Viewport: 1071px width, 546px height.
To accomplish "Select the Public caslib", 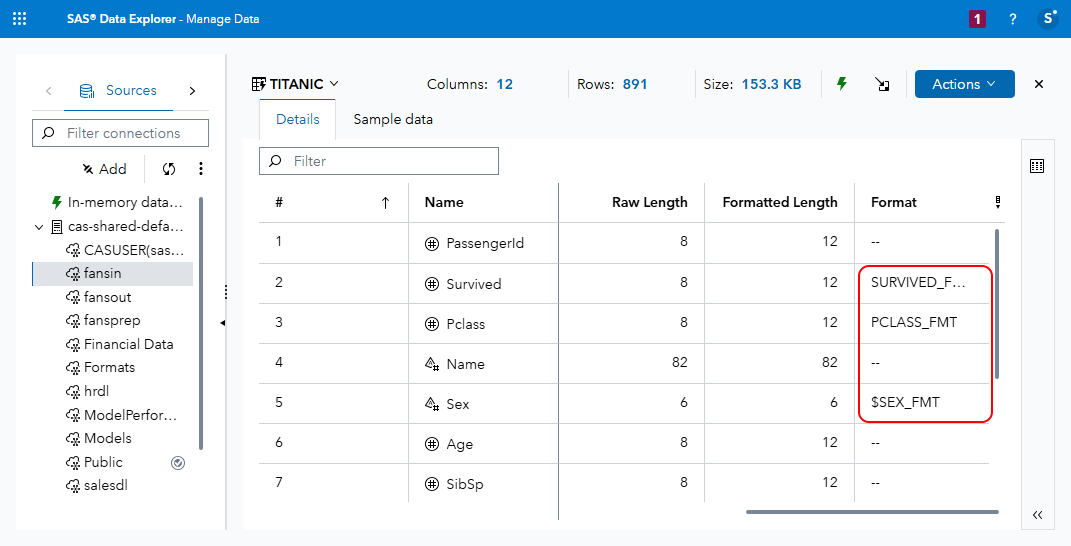I will coord(94,462).
